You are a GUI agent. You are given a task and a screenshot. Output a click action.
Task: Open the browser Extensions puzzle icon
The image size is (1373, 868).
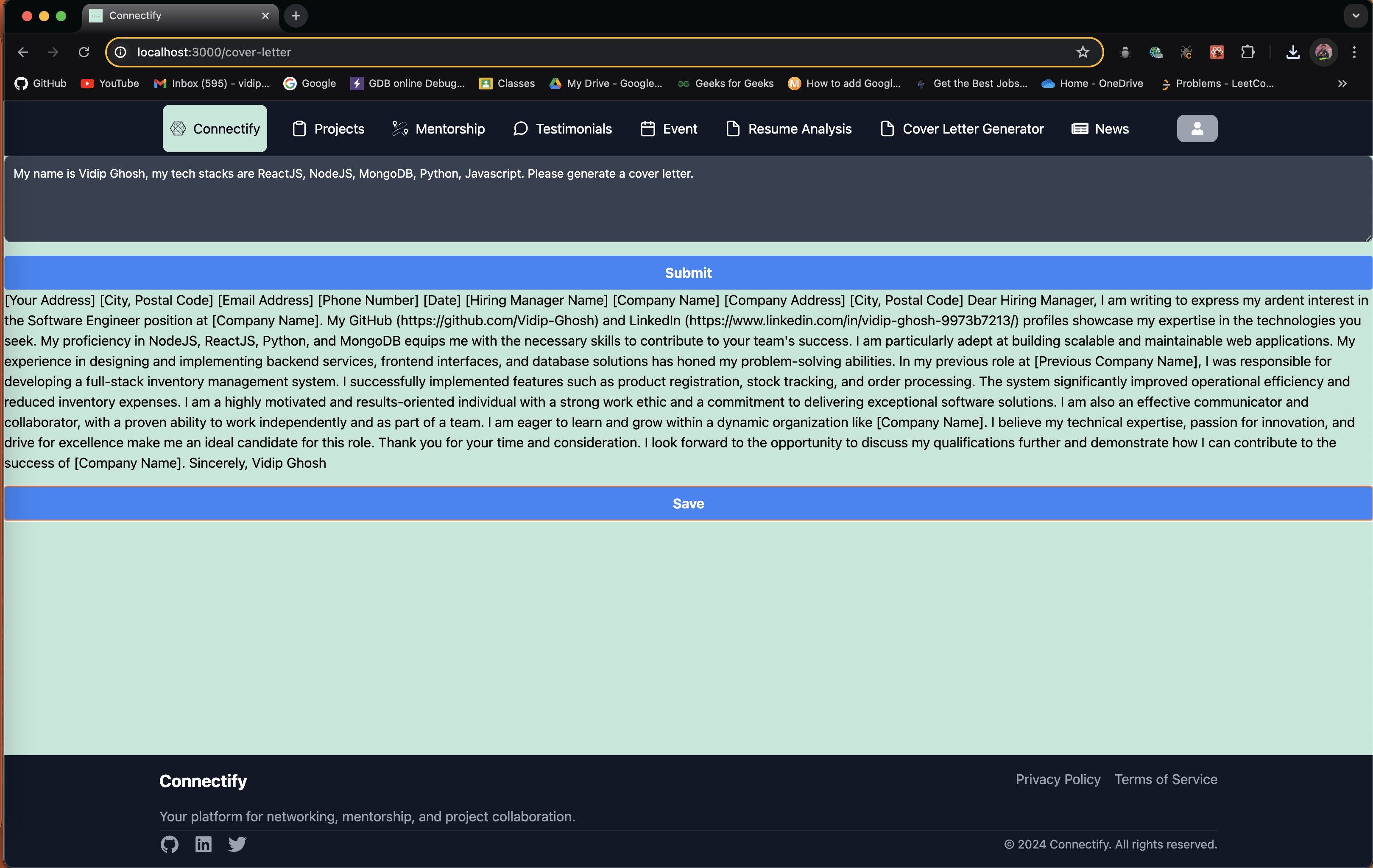[1247, 53]
